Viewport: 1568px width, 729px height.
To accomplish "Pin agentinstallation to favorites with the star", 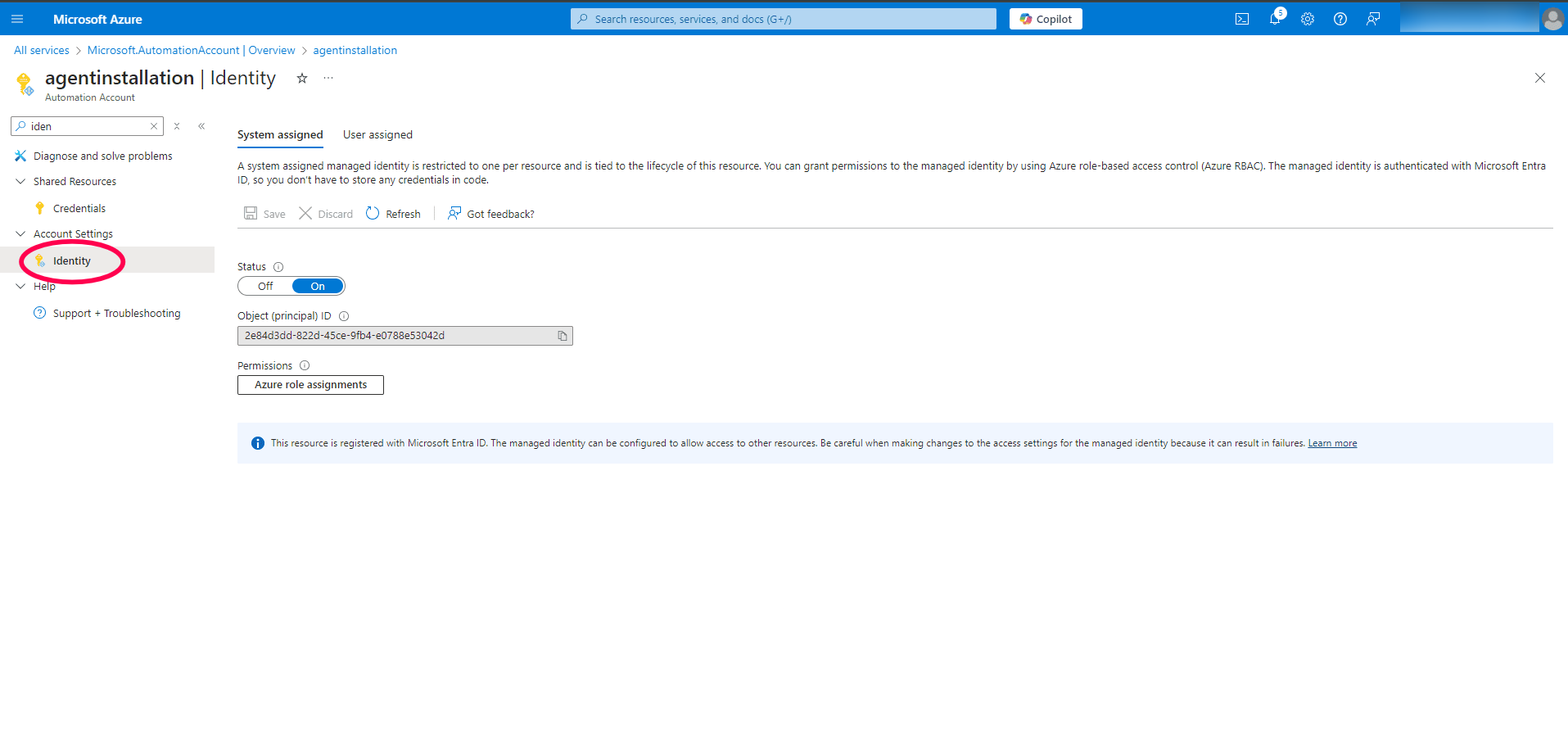I will click(302, 78).
